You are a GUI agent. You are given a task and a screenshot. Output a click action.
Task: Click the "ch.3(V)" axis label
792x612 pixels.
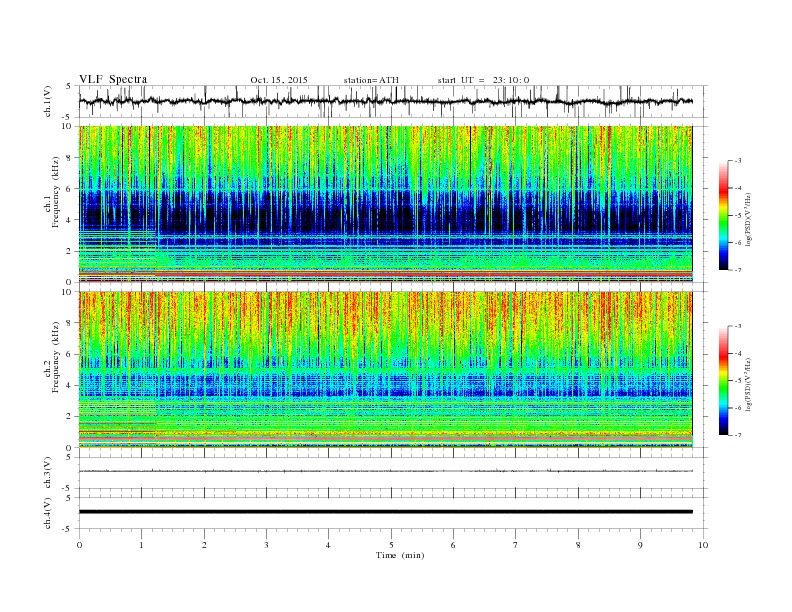pos(48,473)
